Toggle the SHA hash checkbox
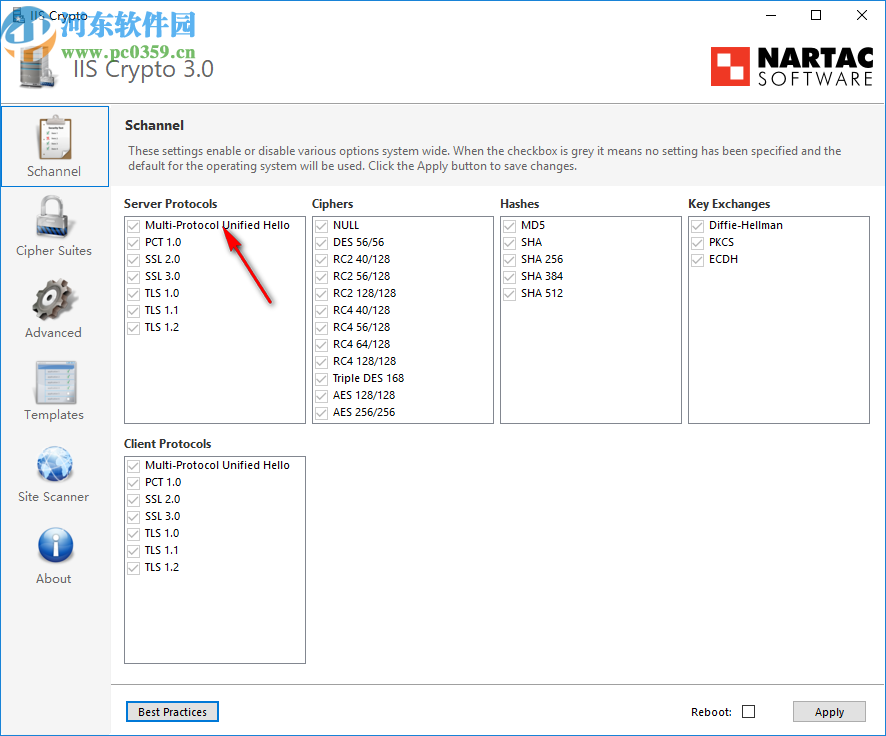This screenshot has height=736, width=886. pos(510,243)
